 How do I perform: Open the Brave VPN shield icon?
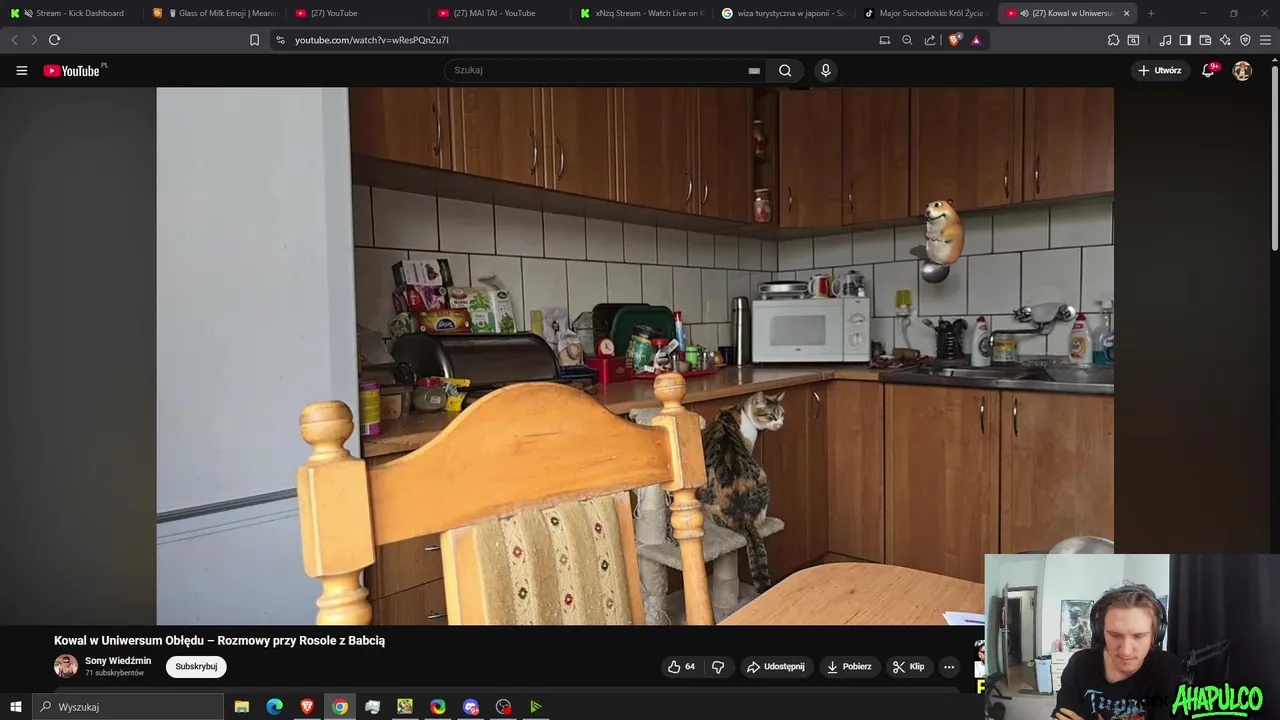pos(1245,40)
